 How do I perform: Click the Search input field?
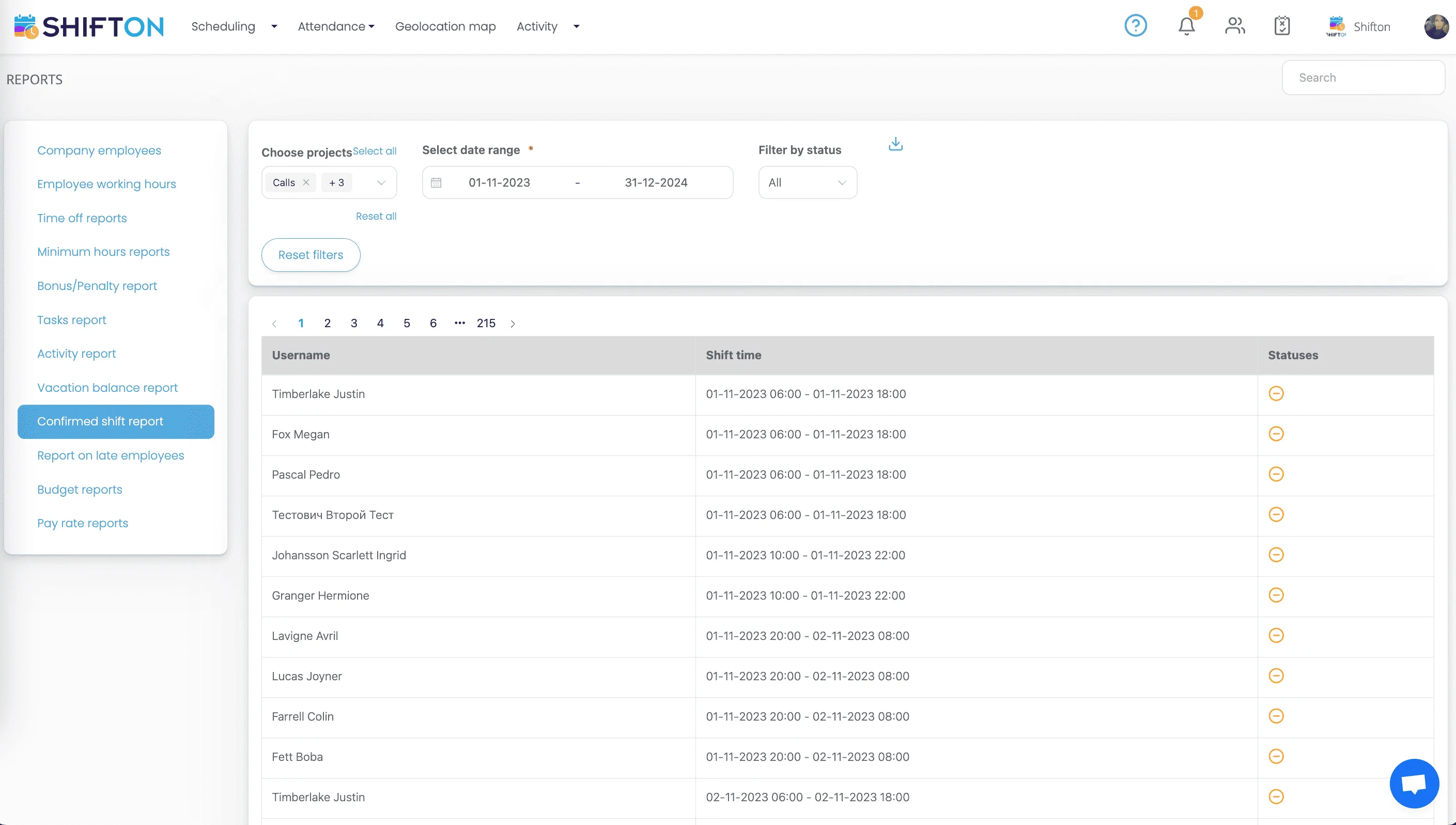point(1362,78)
